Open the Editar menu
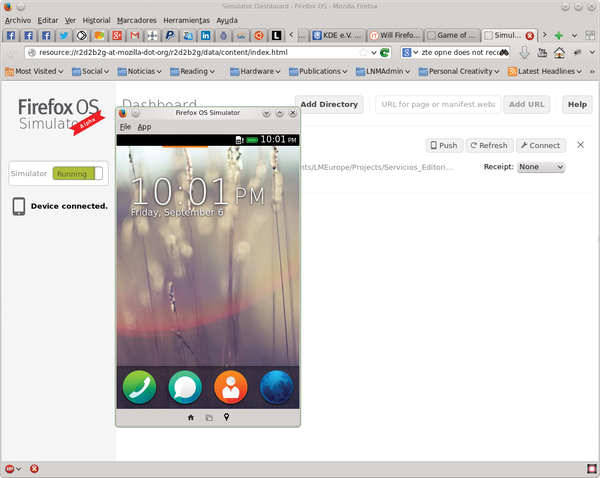The image size is (600, 478). point(47,20)
